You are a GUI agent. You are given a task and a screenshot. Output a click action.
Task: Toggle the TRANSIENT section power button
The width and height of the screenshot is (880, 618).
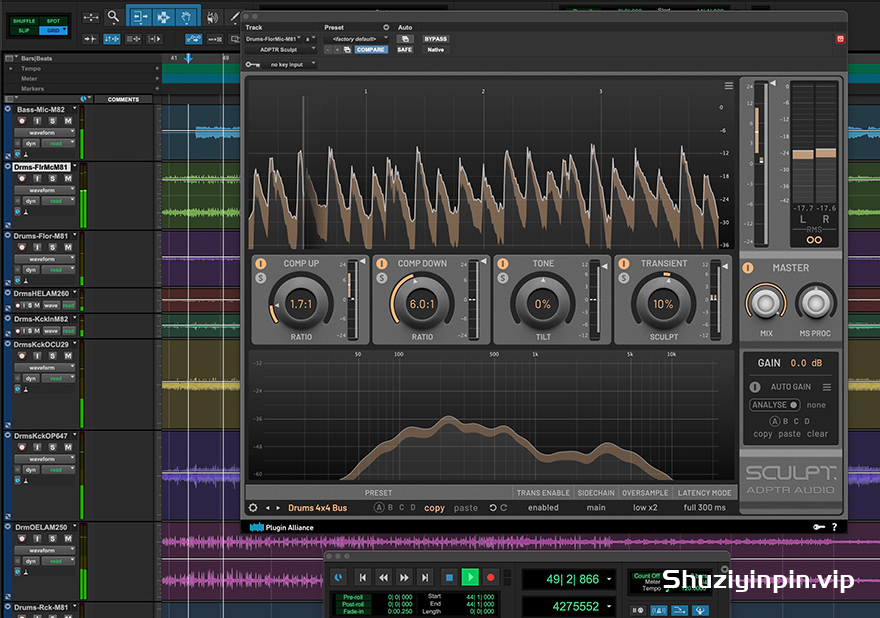[624, 263]
